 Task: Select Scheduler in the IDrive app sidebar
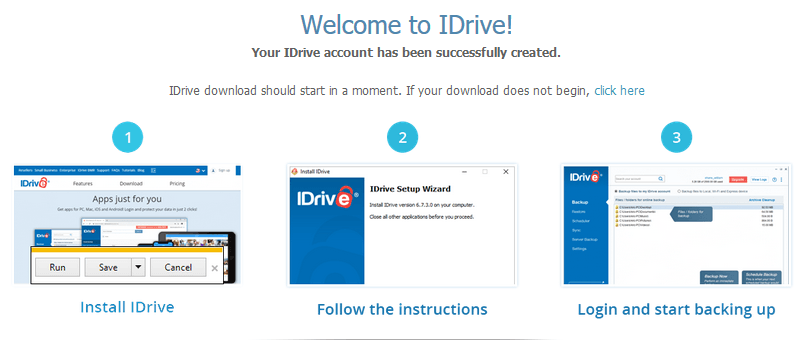[x=581, y=221]
